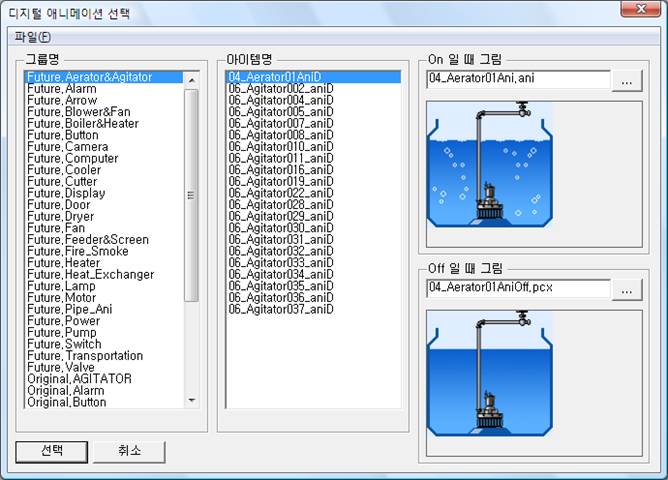The image size is (668, 480).
Task: Select group Future.Power
Action: click(x=104, y=321)
